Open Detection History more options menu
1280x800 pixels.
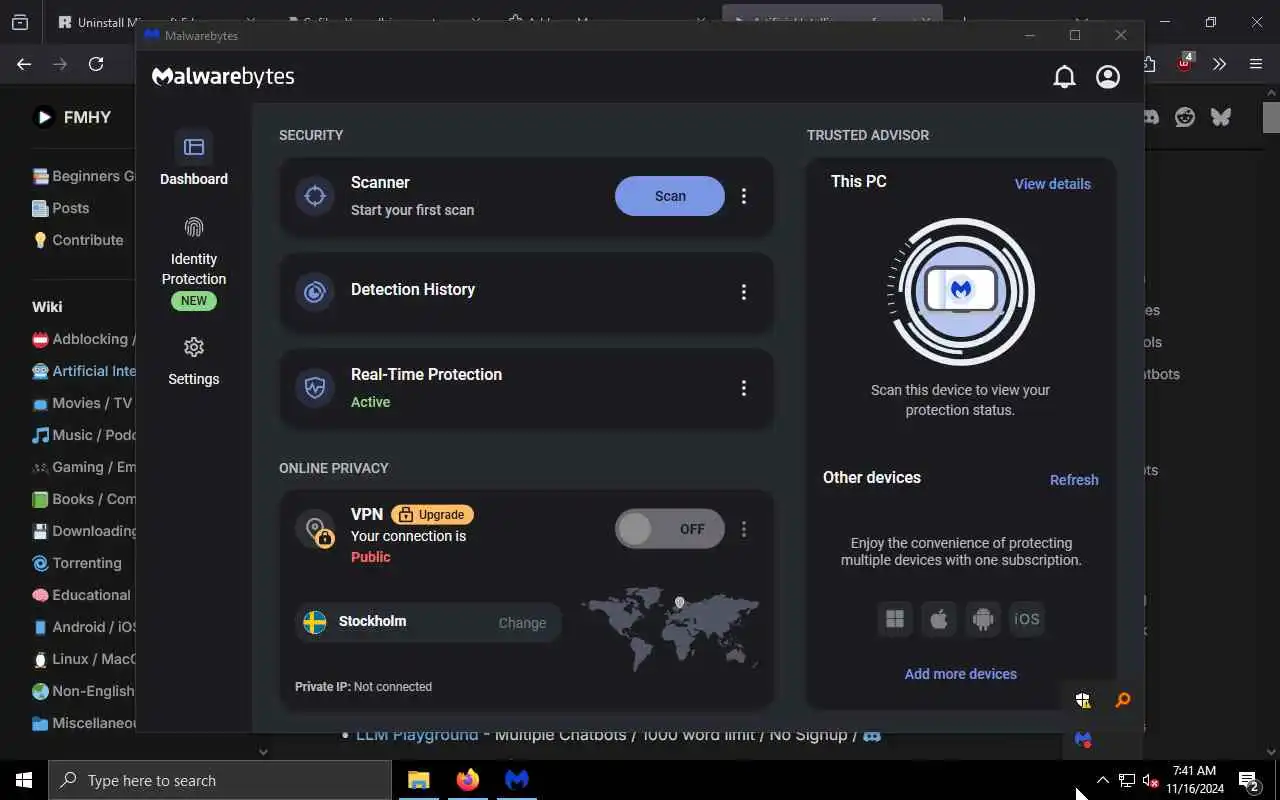[x=743, y=292]
